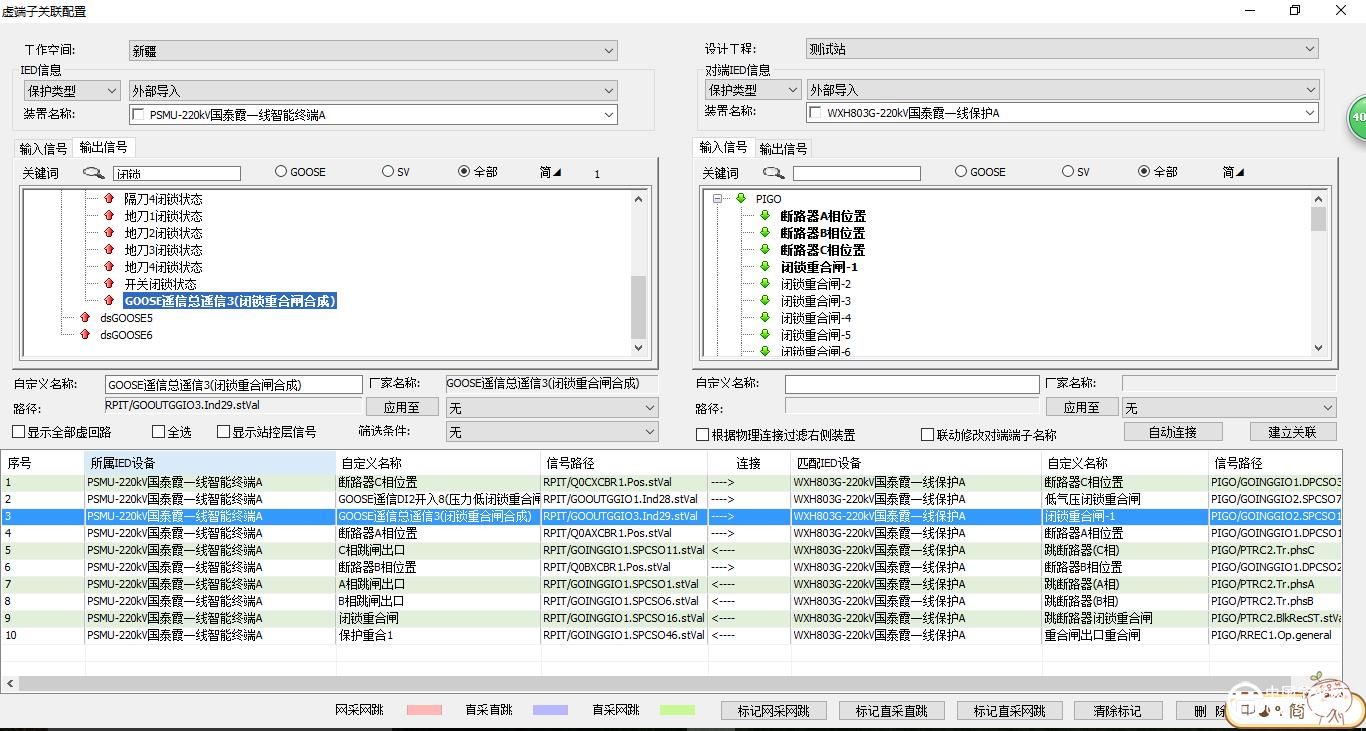The height and width of the screenshot is (731, 1366).
Task: Click the search icon beside left keyword field
Action: pyautogui.click(x=93, y=173)
